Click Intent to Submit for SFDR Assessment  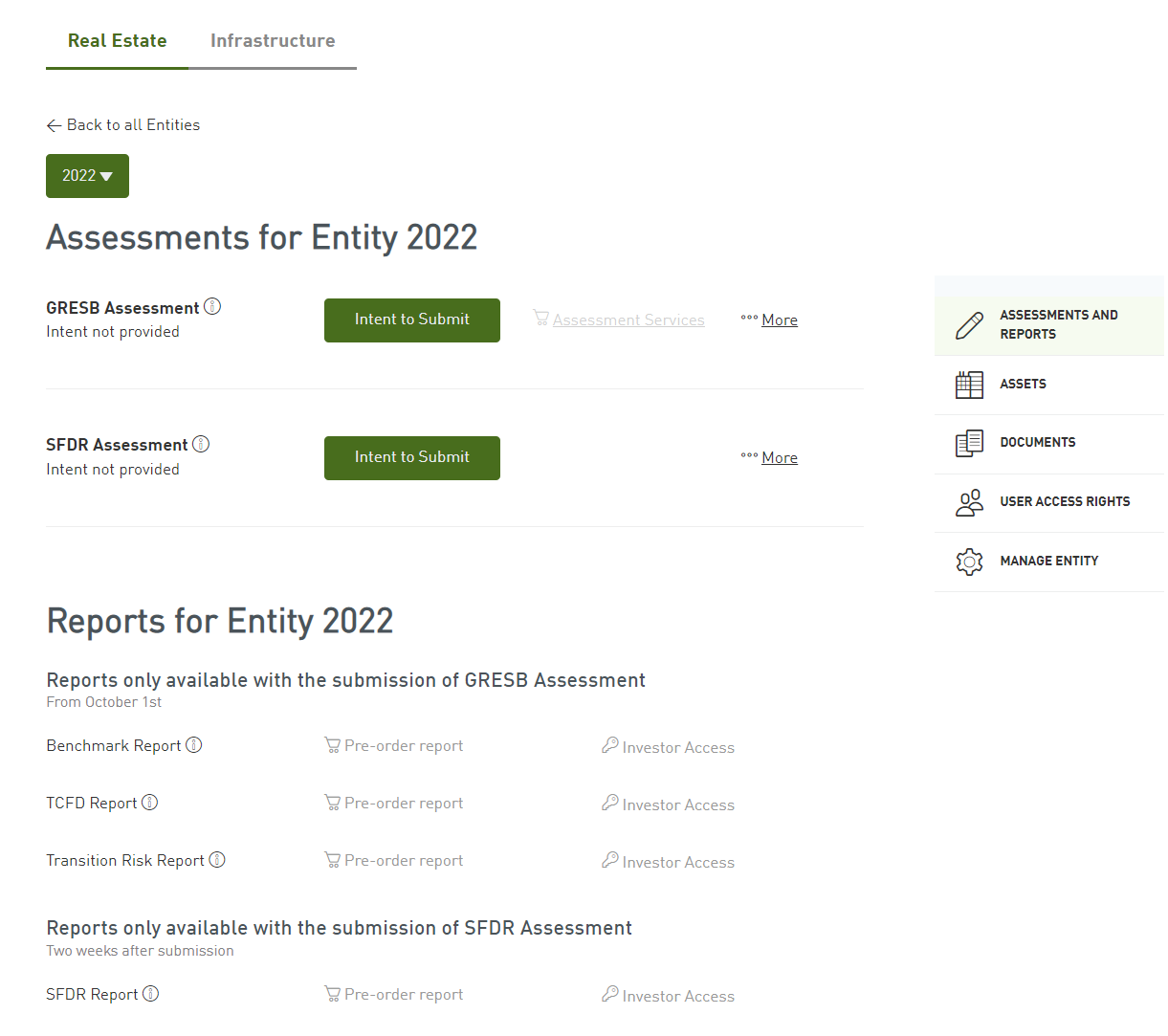[x=412, y=458]
